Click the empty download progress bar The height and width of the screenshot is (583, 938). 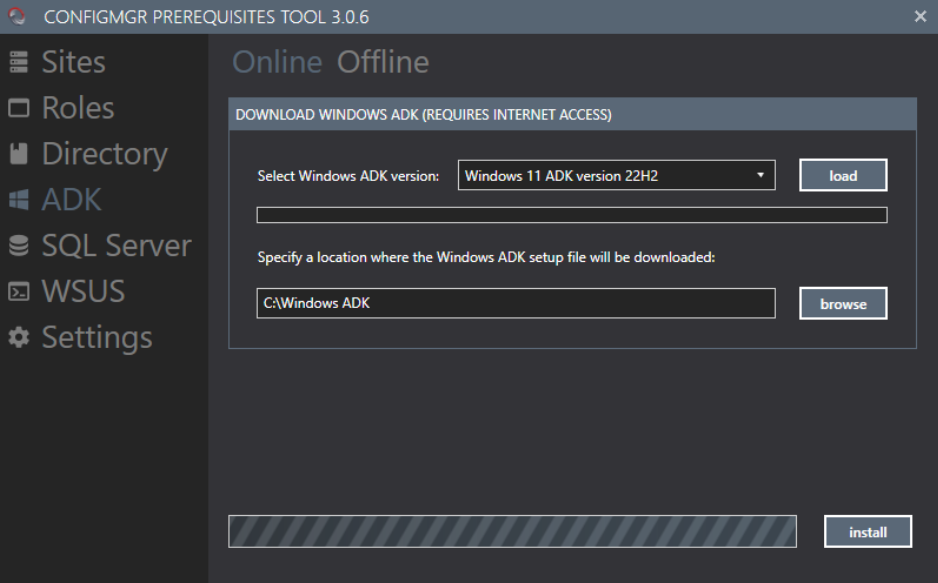point(571,215)
